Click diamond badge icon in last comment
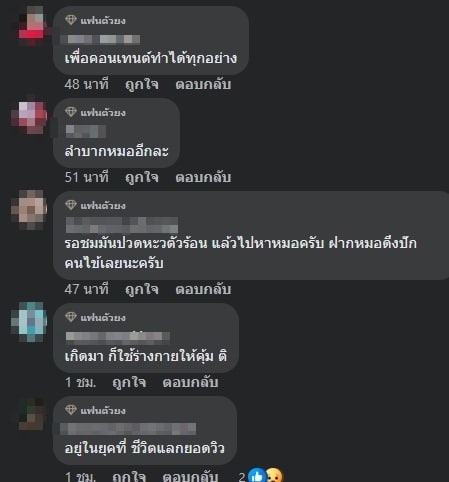The width and height of the screenshot is (449, 482). pos(71,410)
